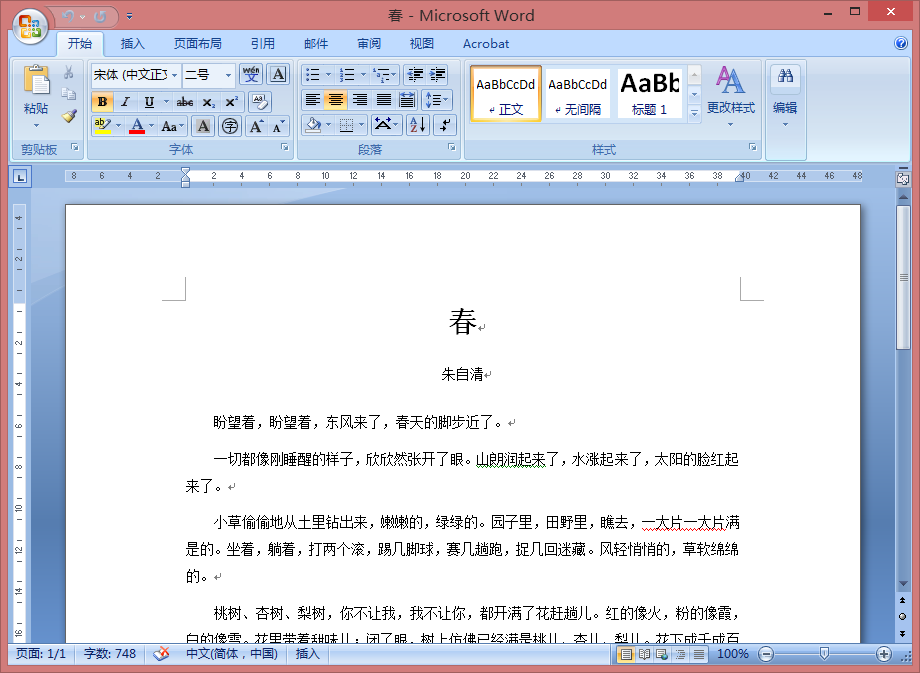Click the zoom slider handle
920x673 pixels.
824,654
